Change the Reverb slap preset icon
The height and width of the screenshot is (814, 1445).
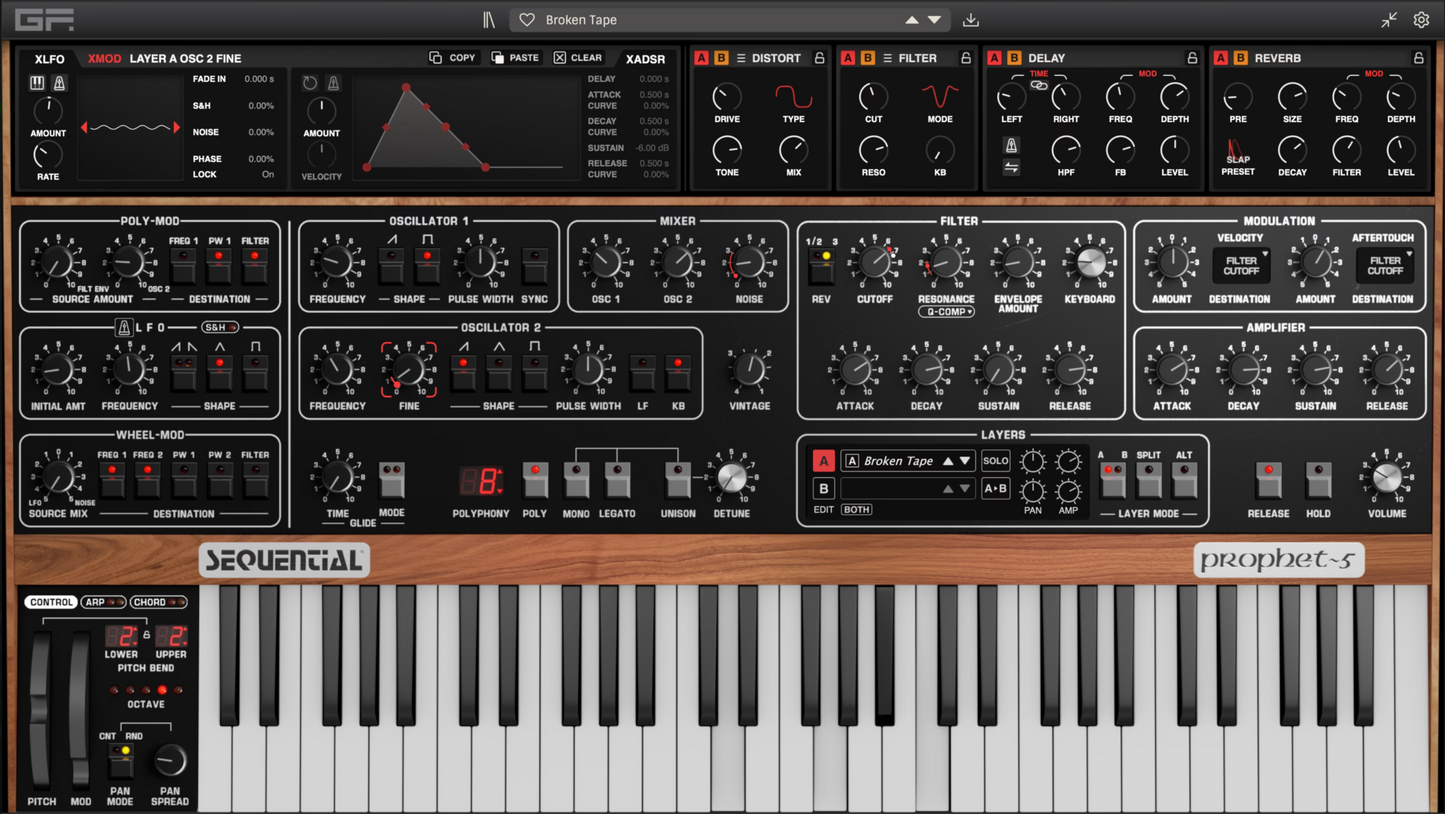(x=1237, y=151)
